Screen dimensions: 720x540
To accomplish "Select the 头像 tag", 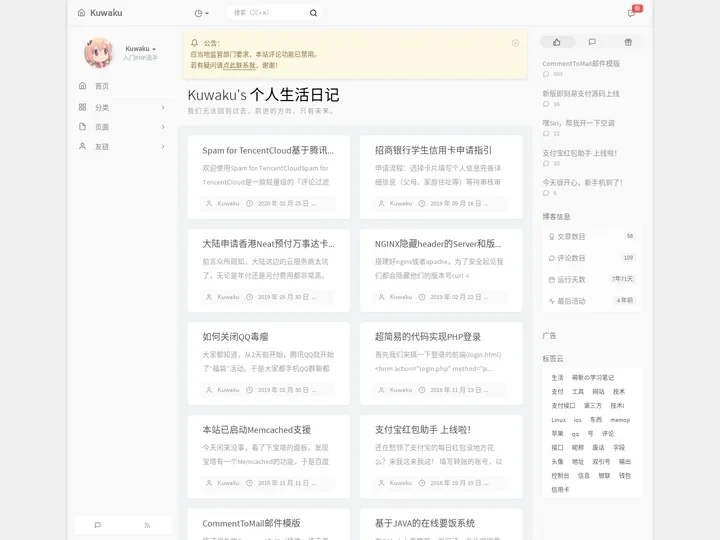I will (557, 461).
